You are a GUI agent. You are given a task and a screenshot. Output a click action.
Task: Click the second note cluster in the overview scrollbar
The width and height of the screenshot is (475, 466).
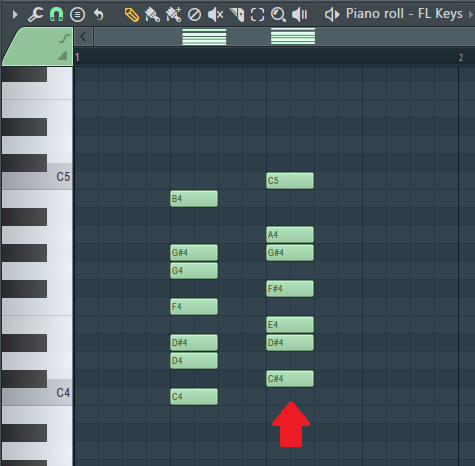(293, 36)
